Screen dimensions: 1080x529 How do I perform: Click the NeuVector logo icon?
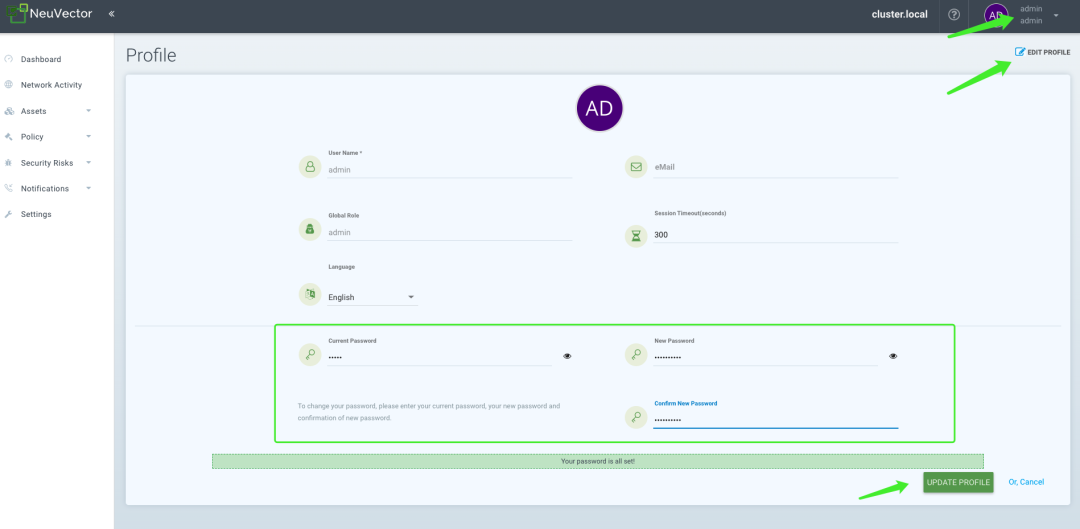(x=17, y=13)
